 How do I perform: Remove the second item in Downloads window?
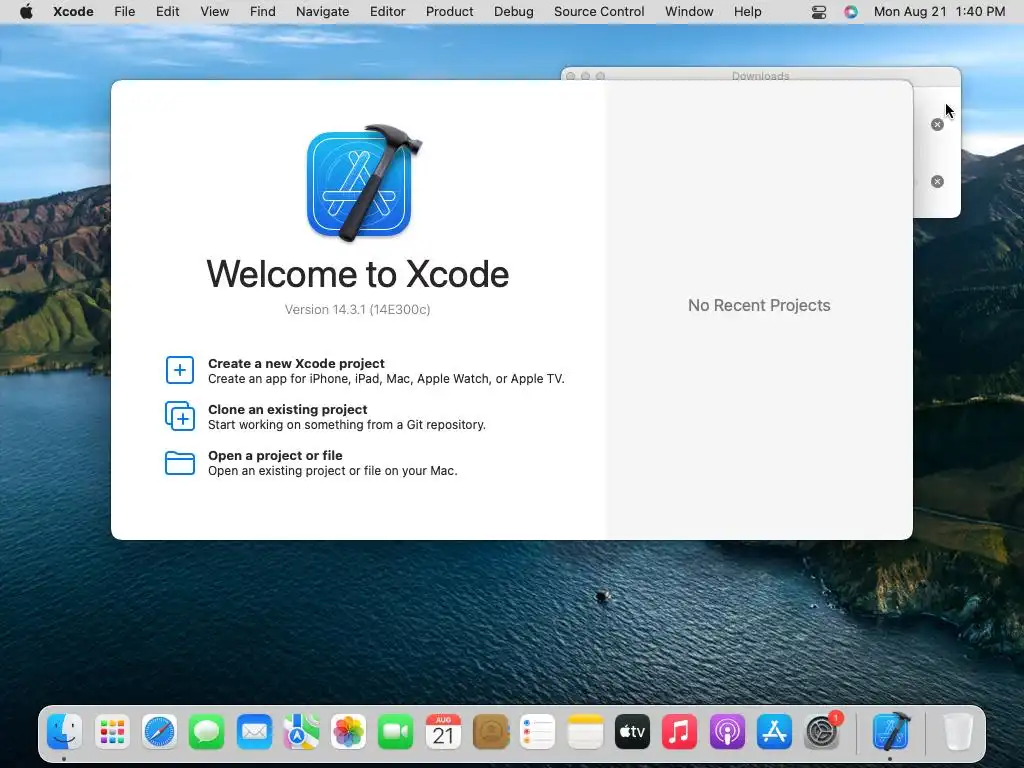(937, 182)
